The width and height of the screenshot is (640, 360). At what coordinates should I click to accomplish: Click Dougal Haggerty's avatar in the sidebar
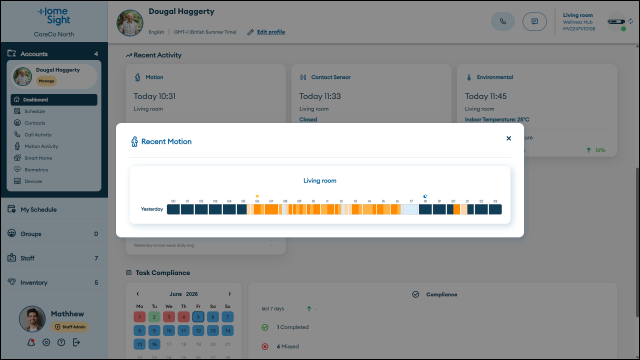22,76
